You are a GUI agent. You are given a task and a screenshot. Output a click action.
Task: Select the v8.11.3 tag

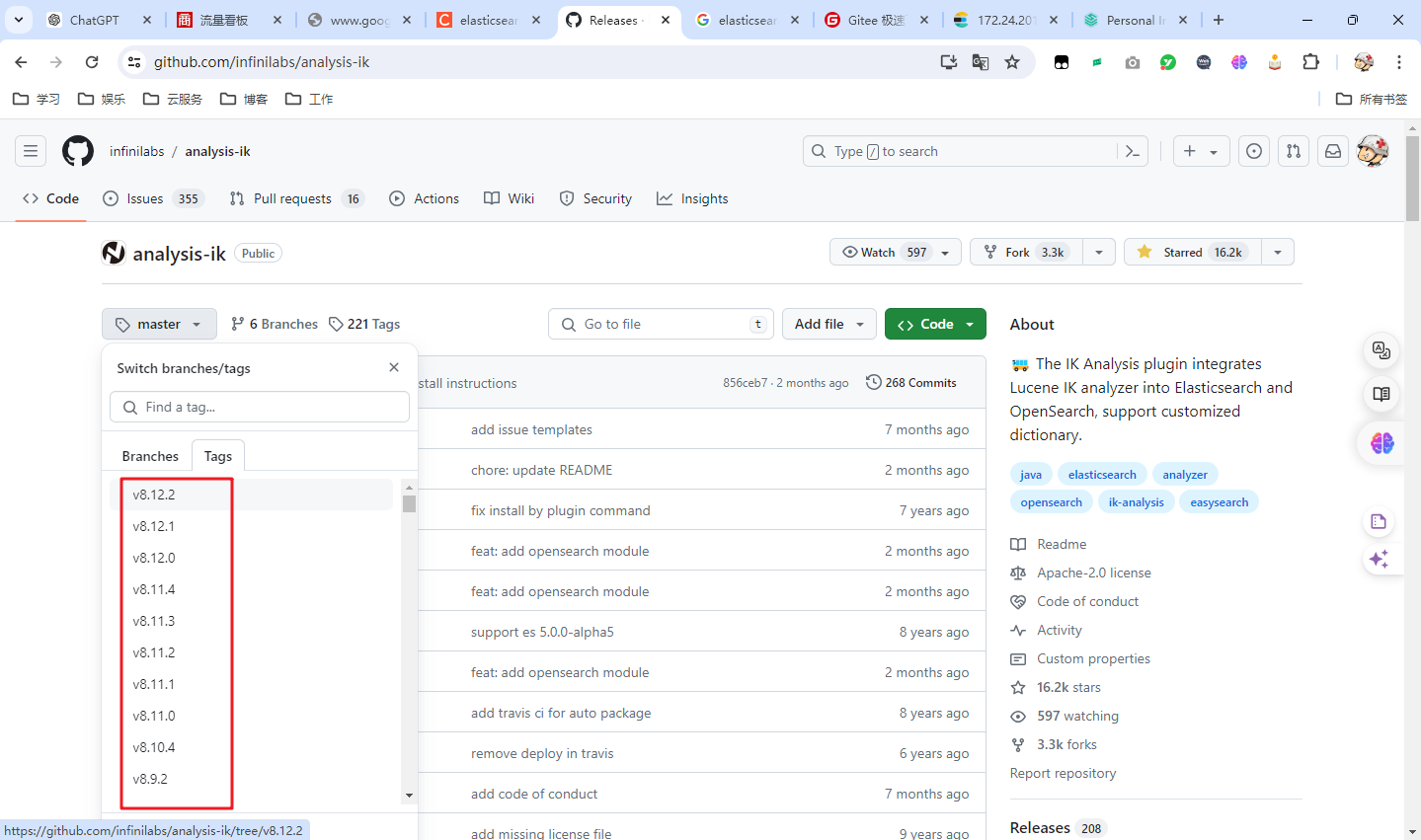click(x=155, y=621)
